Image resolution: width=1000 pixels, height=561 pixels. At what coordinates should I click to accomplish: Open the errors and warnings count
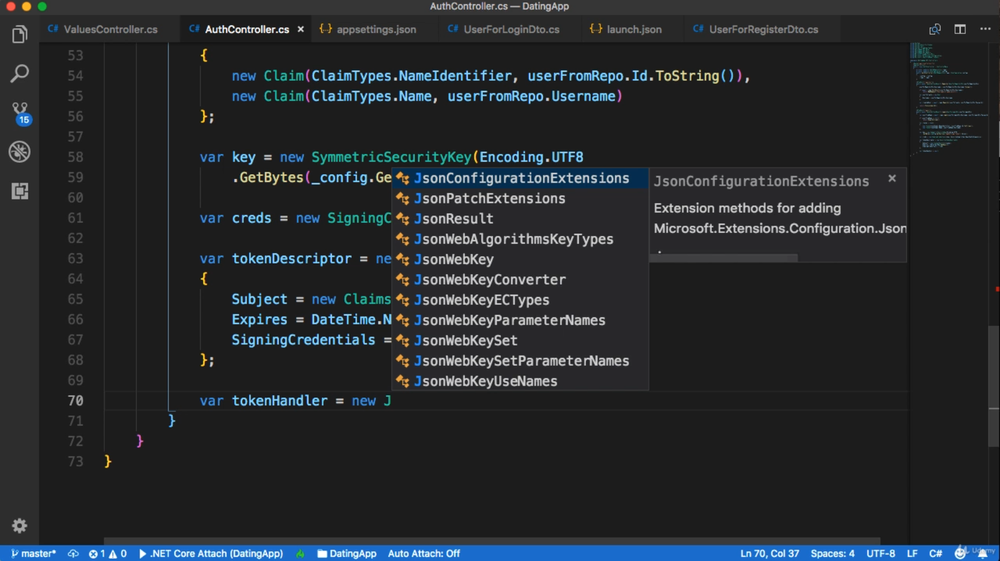coord(107,553)
